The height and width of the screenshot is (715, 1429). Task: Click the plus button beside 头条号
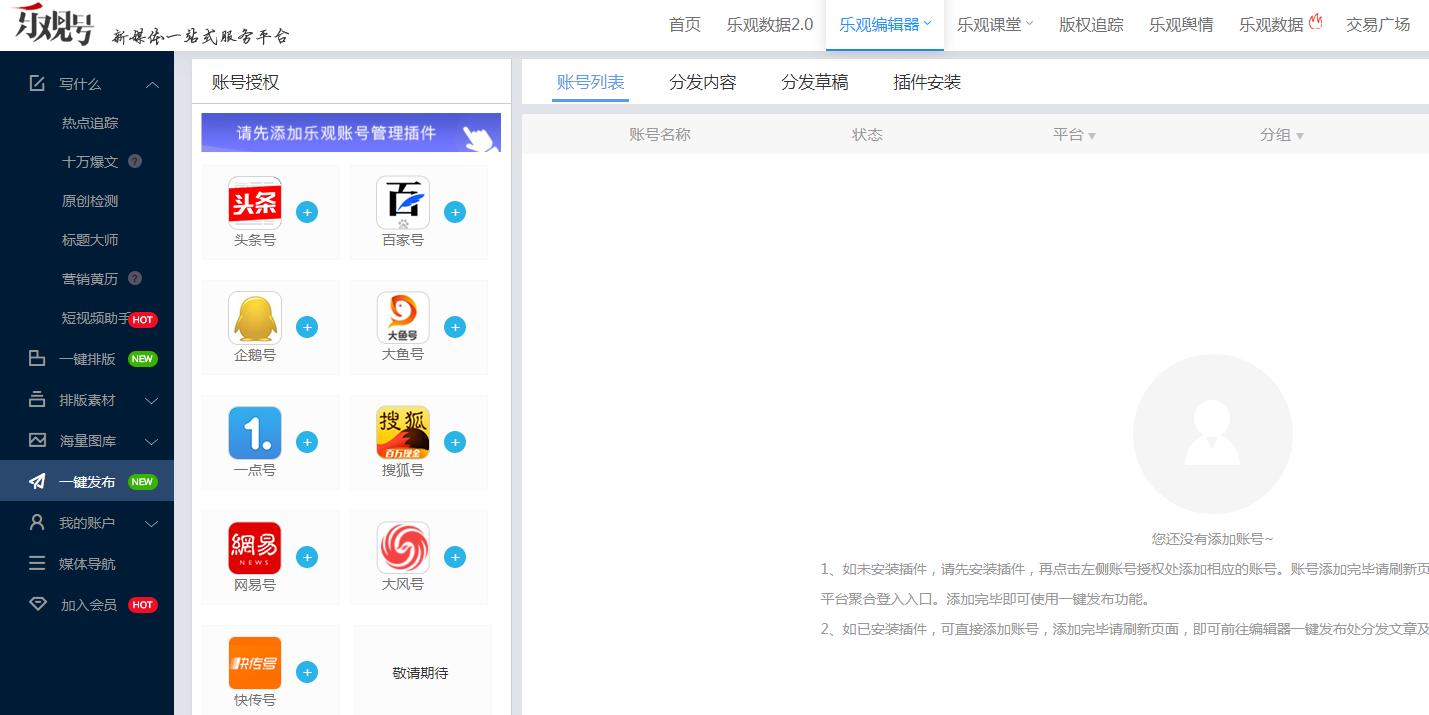pyautogui.click(x=307, y=212)
